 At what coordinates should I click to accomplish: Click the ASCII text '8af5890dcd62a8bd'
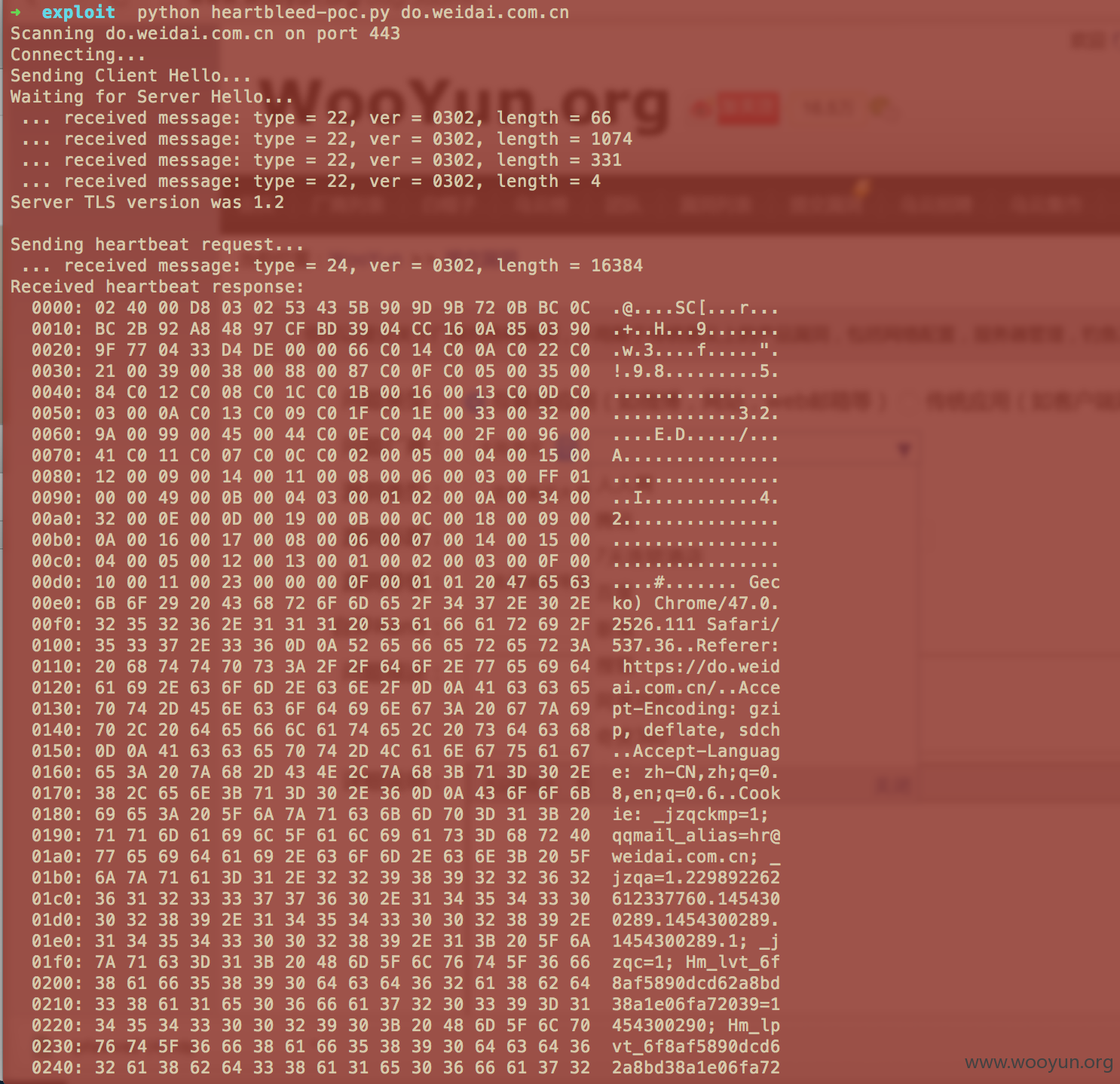696,983
